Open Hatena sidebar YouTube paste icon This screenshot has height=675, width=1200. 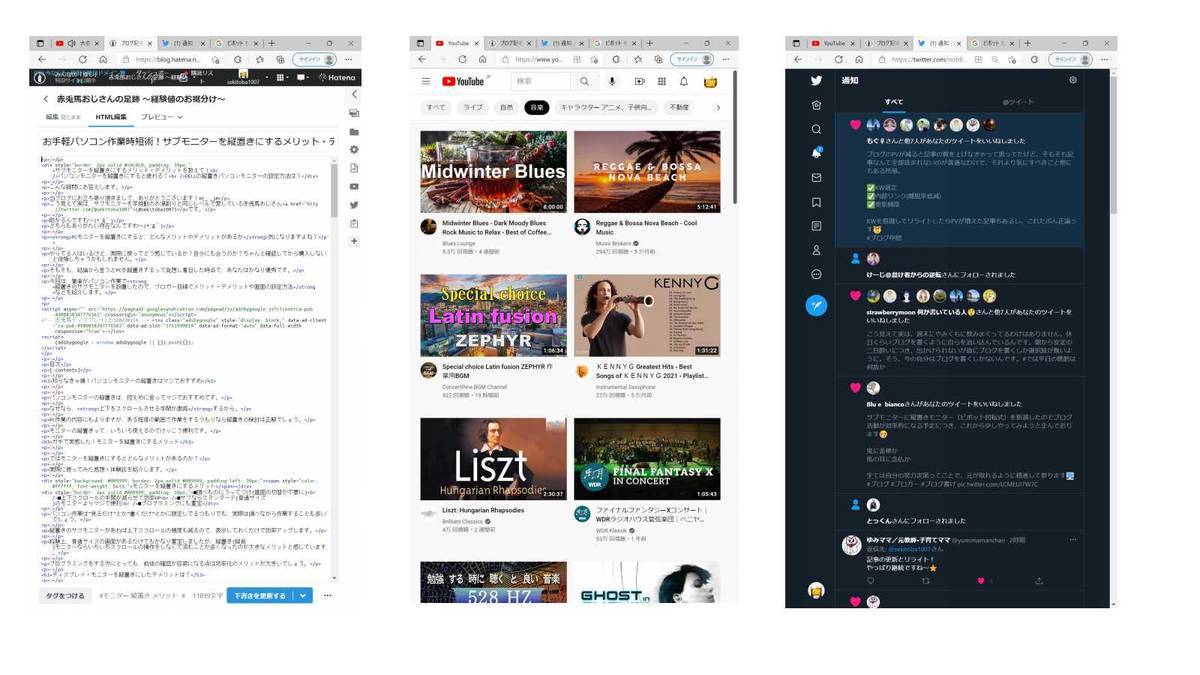tap(354, 186)
